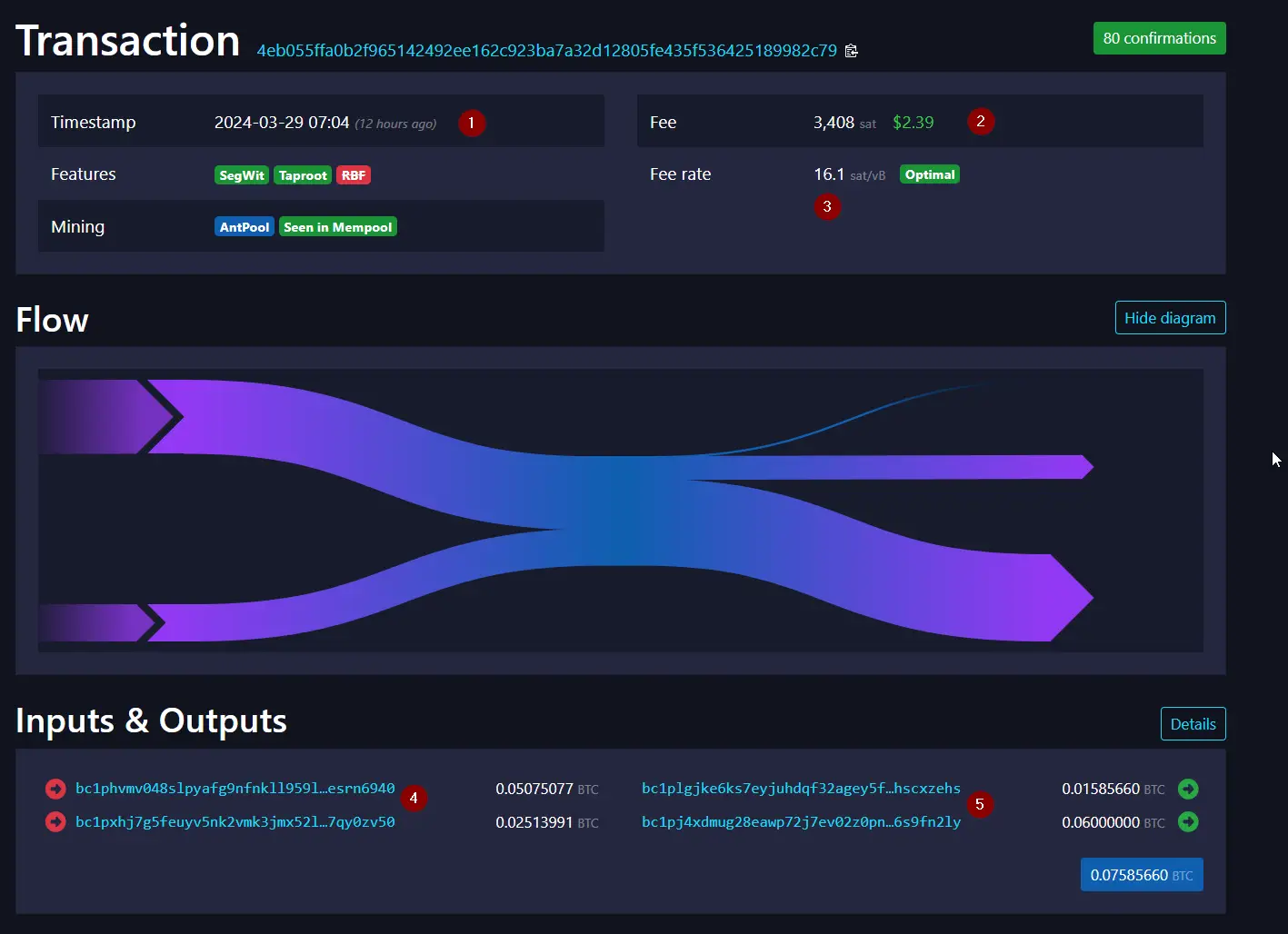Click red arrow beside first input address
Screen dimensions: 1288x934
coord(55,789)
